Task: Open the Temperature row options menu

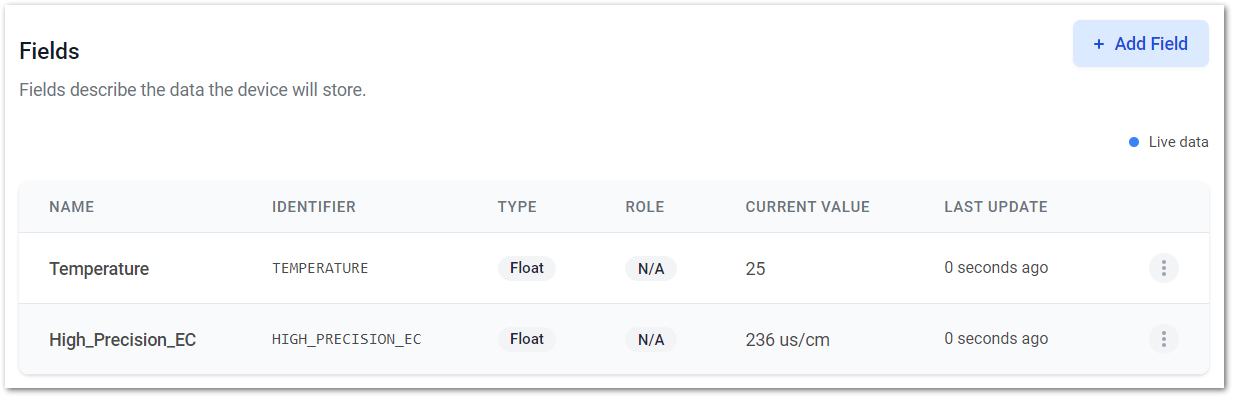Action: click(1163, 268)
